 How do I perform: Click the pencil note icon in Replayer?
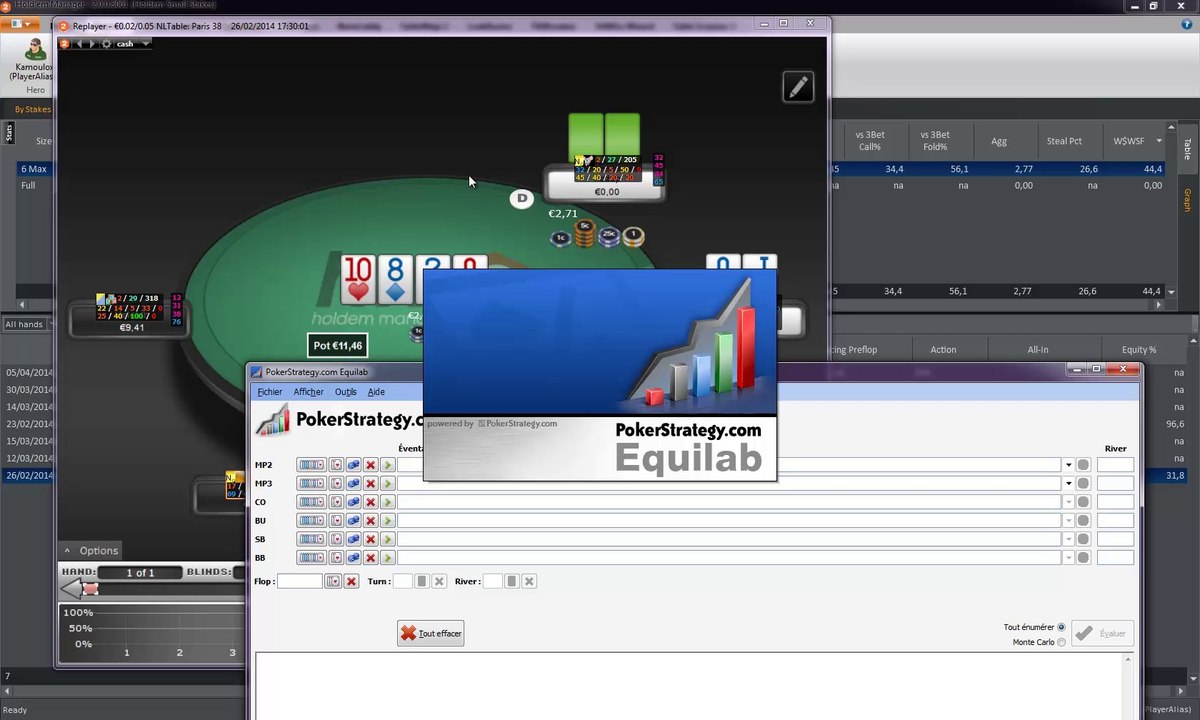click(798, 87)
